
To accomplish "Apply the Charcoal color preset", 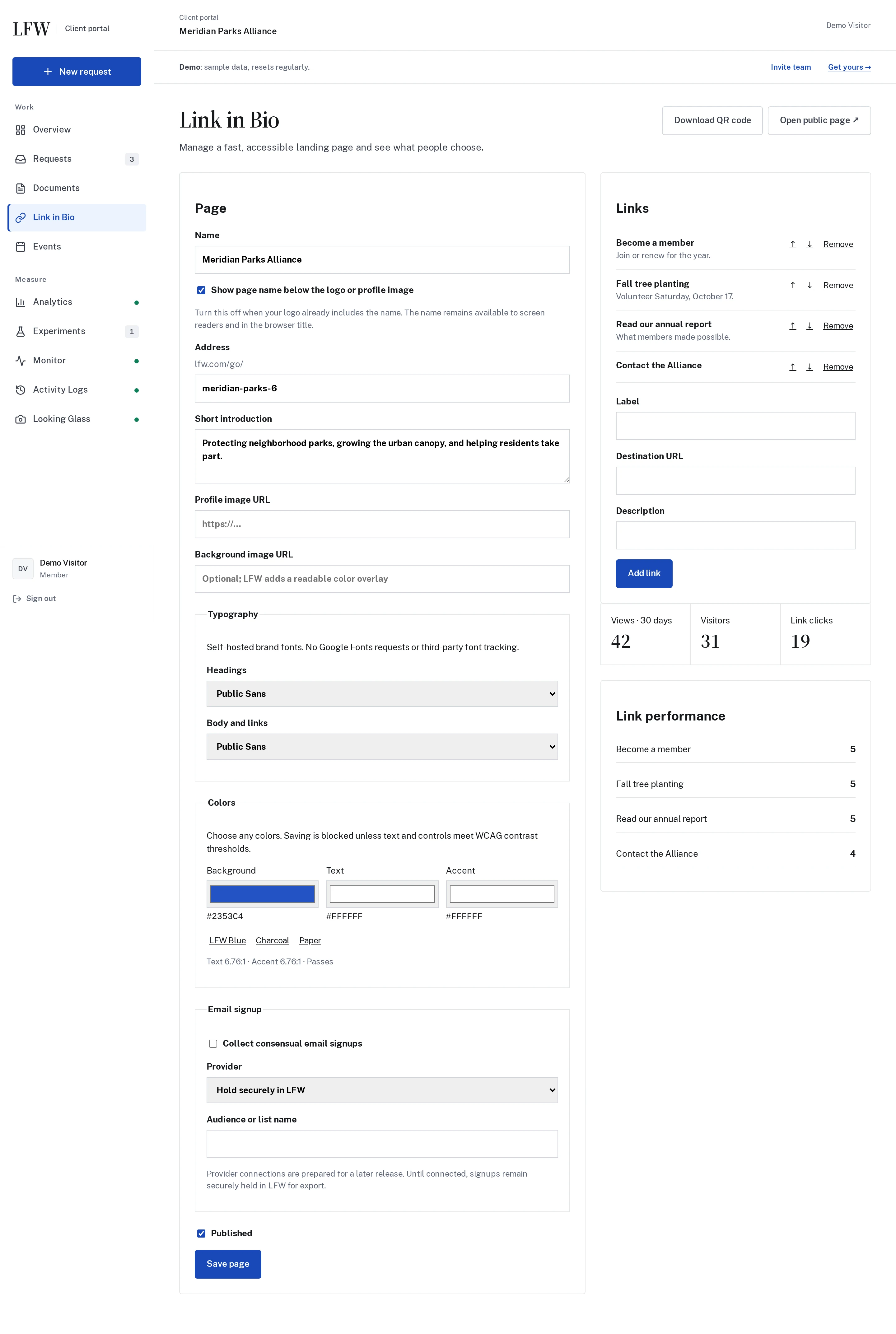I will (x=272, y=940).
